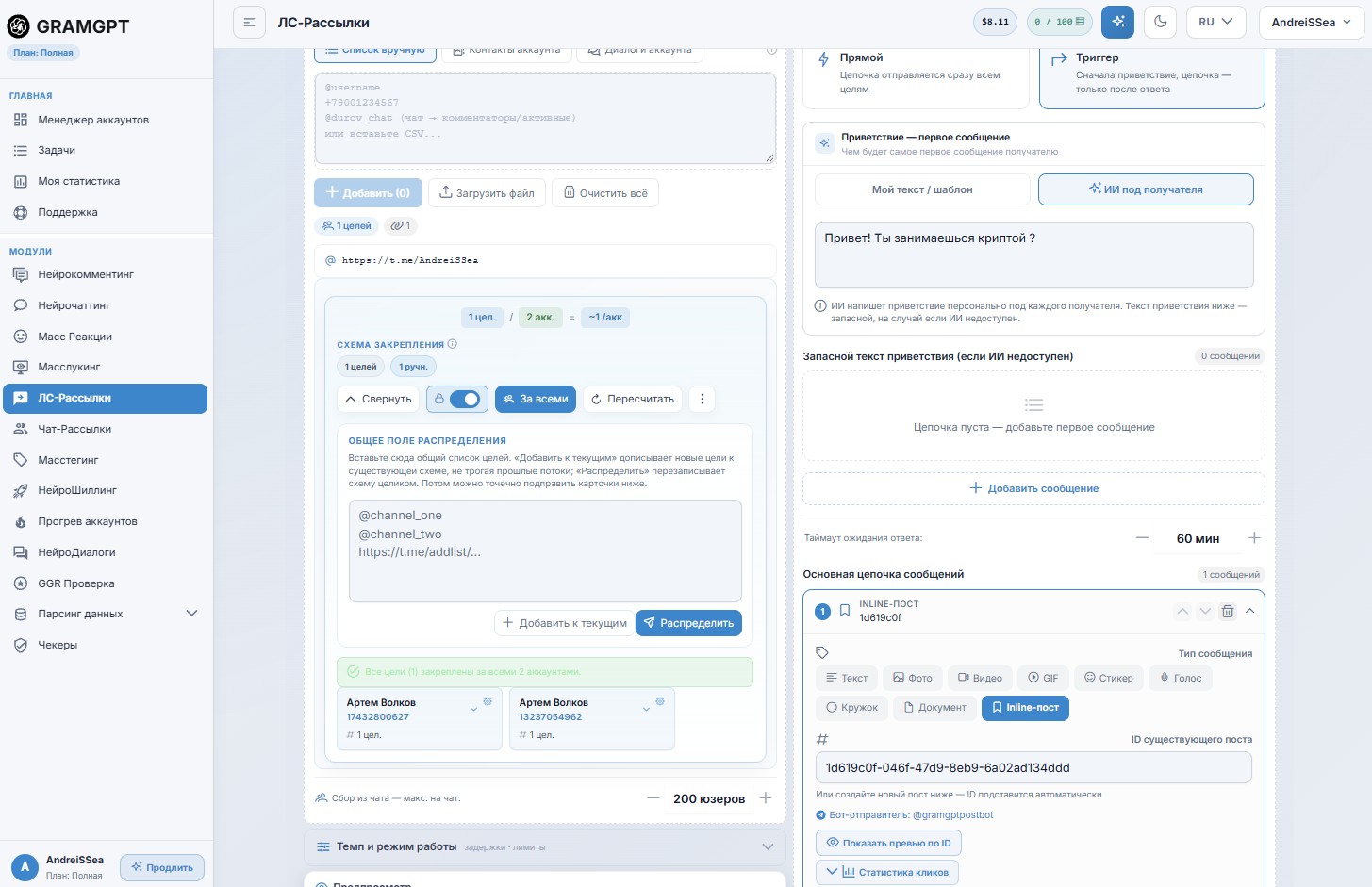Toggle the lock switch in pinning scheme
The image size is (1372, 887).
[x=457, y=399]
